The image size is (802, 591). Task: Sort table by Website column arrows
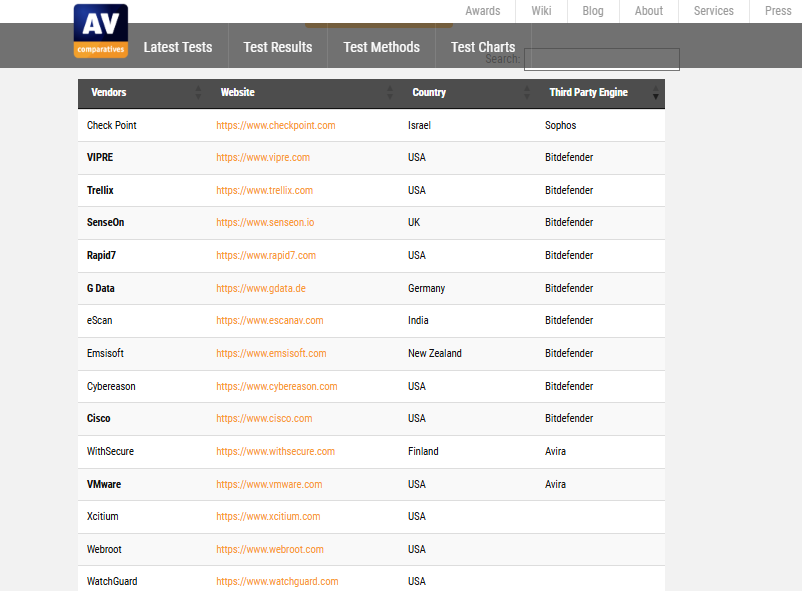390,93
